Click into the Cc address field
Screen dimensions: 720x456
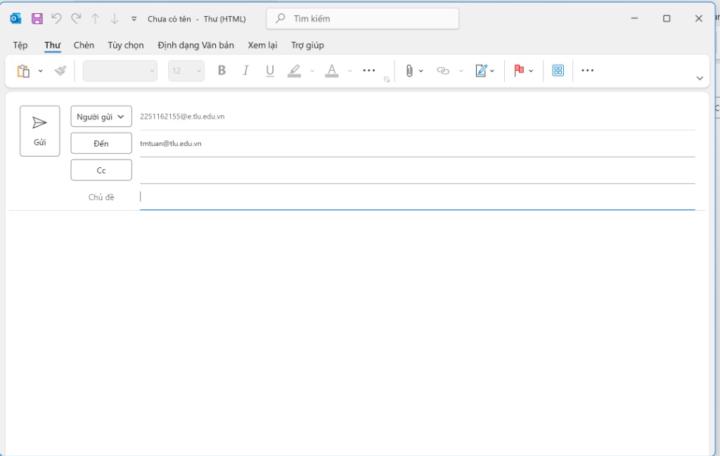pyautogui.click(x=417, y=170)
